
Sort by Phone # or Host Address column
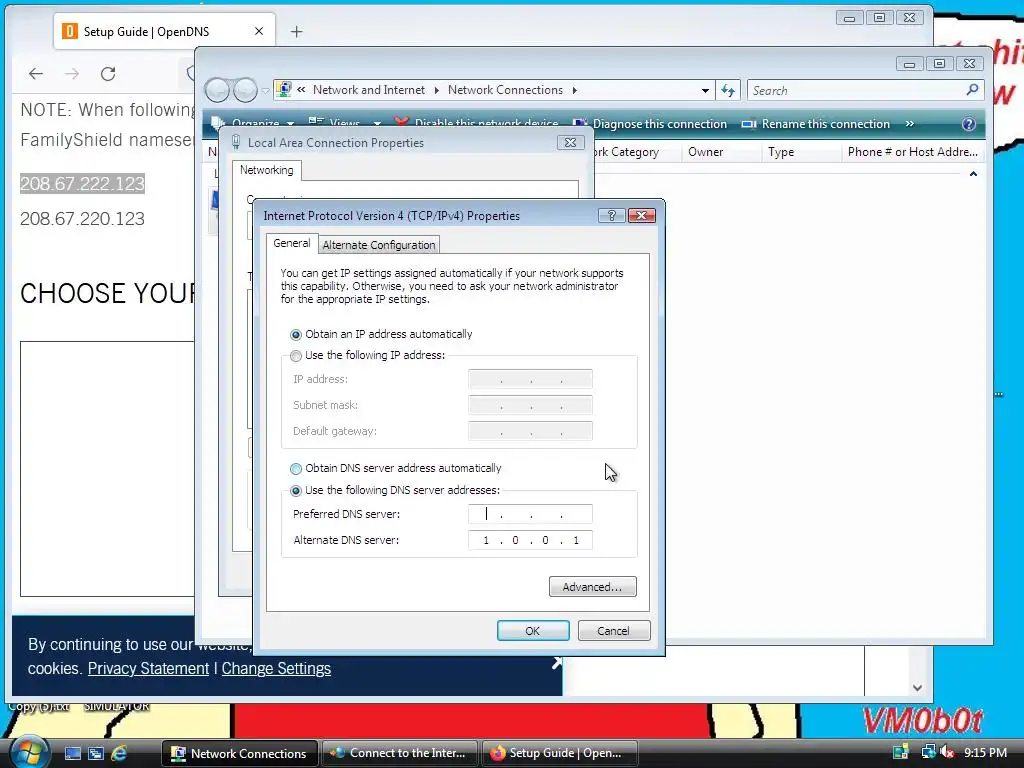tap(912, 152)
